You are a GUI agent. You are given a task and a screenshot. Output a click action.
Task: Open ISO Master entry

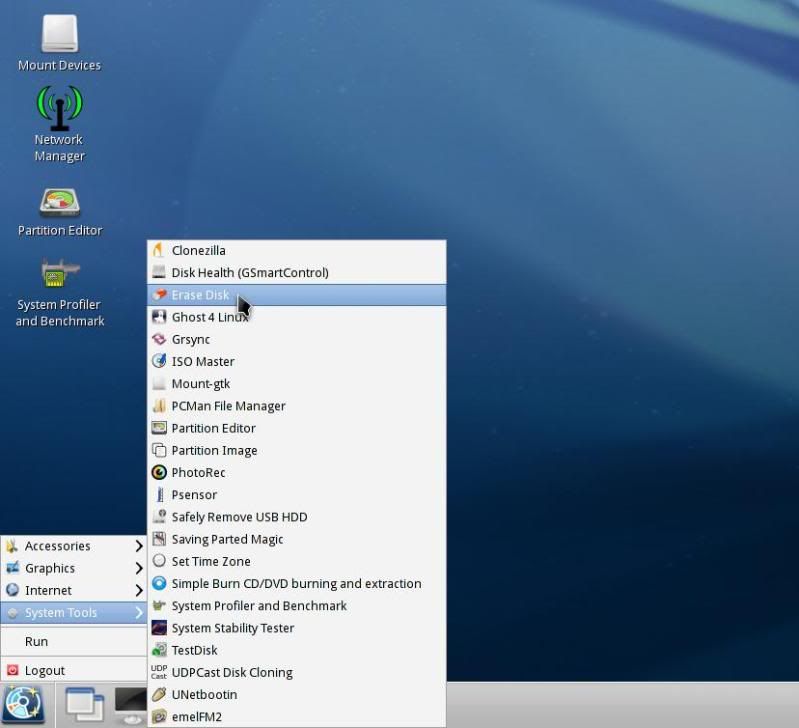pos(297,361)
